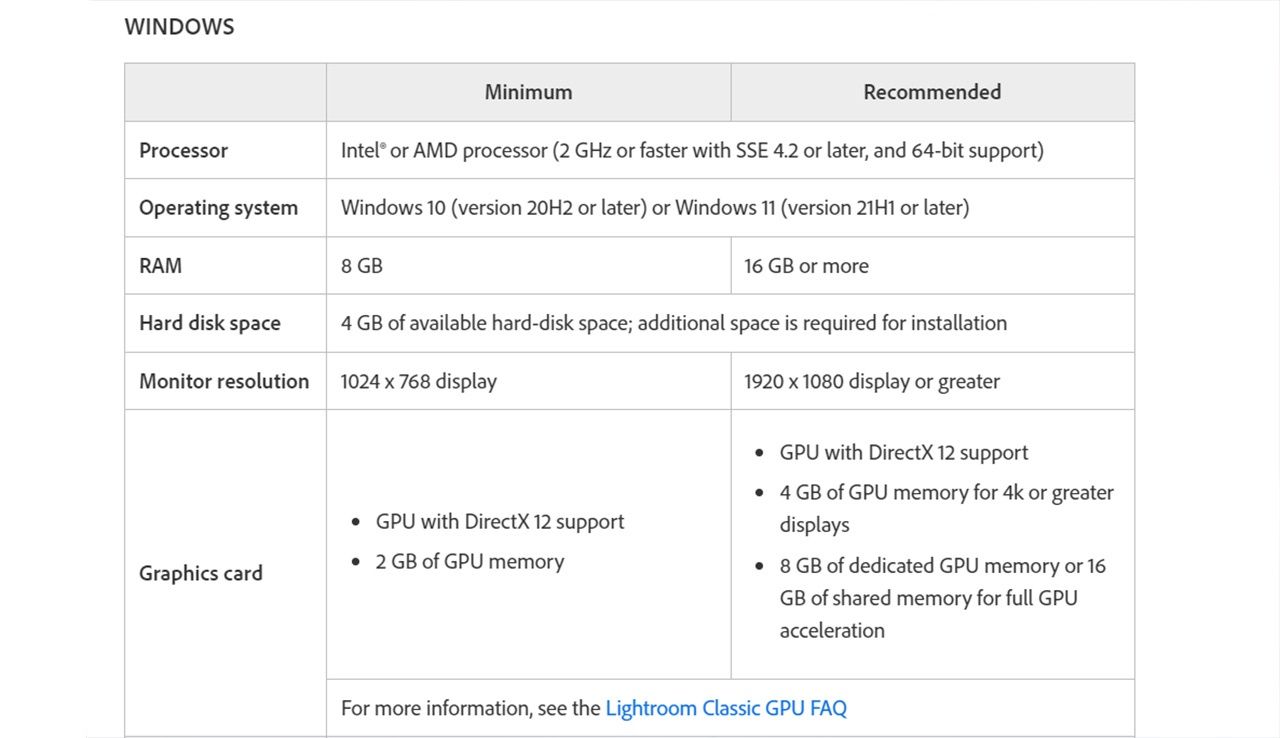Click the 1024 x 768 display text
1280x738 pixels.
[x=418, y=381]
